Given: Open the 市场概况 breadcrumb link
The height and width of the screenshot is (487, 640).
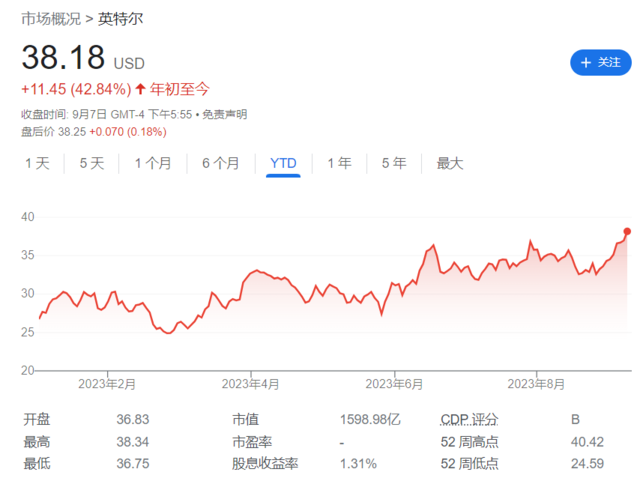Looking at the screenshot, I should pyautogui.click(x=51, y=19).
